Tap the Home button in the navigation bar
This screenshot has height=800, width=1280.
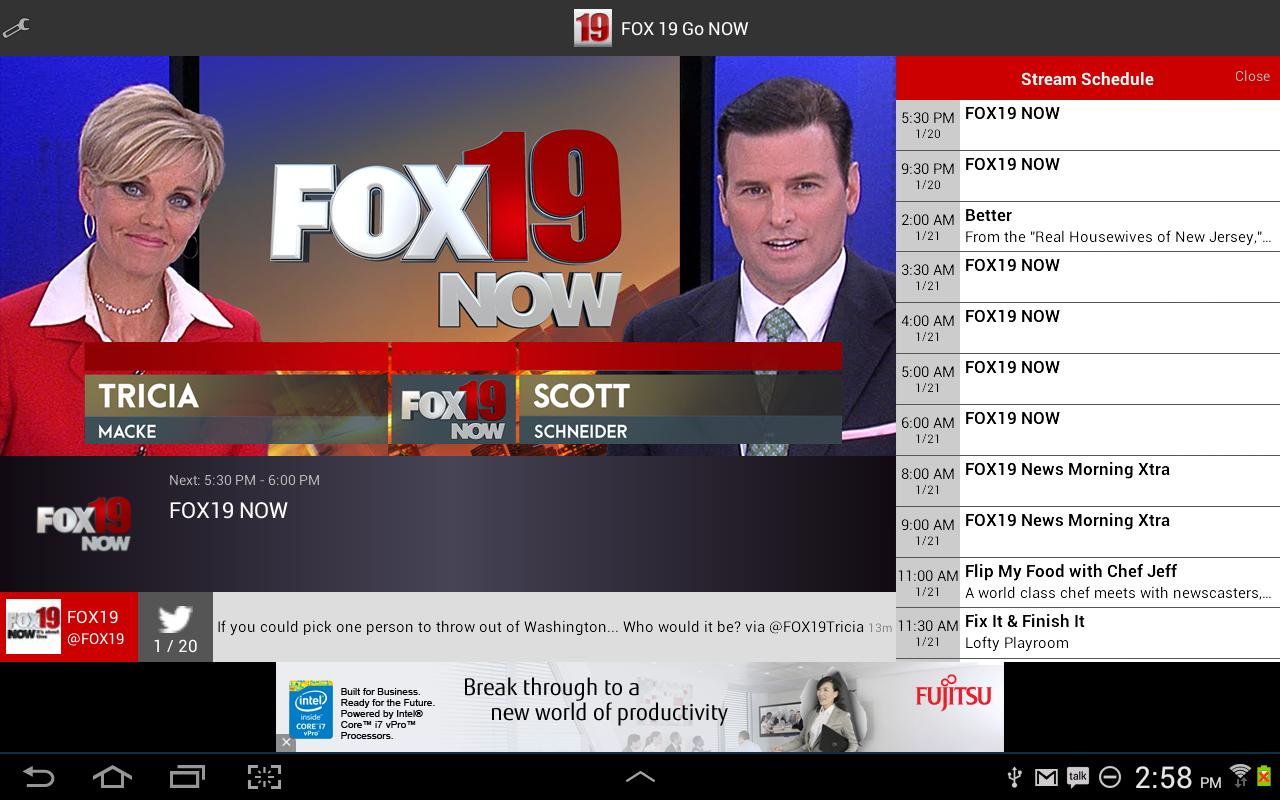(x=113, y=778)
